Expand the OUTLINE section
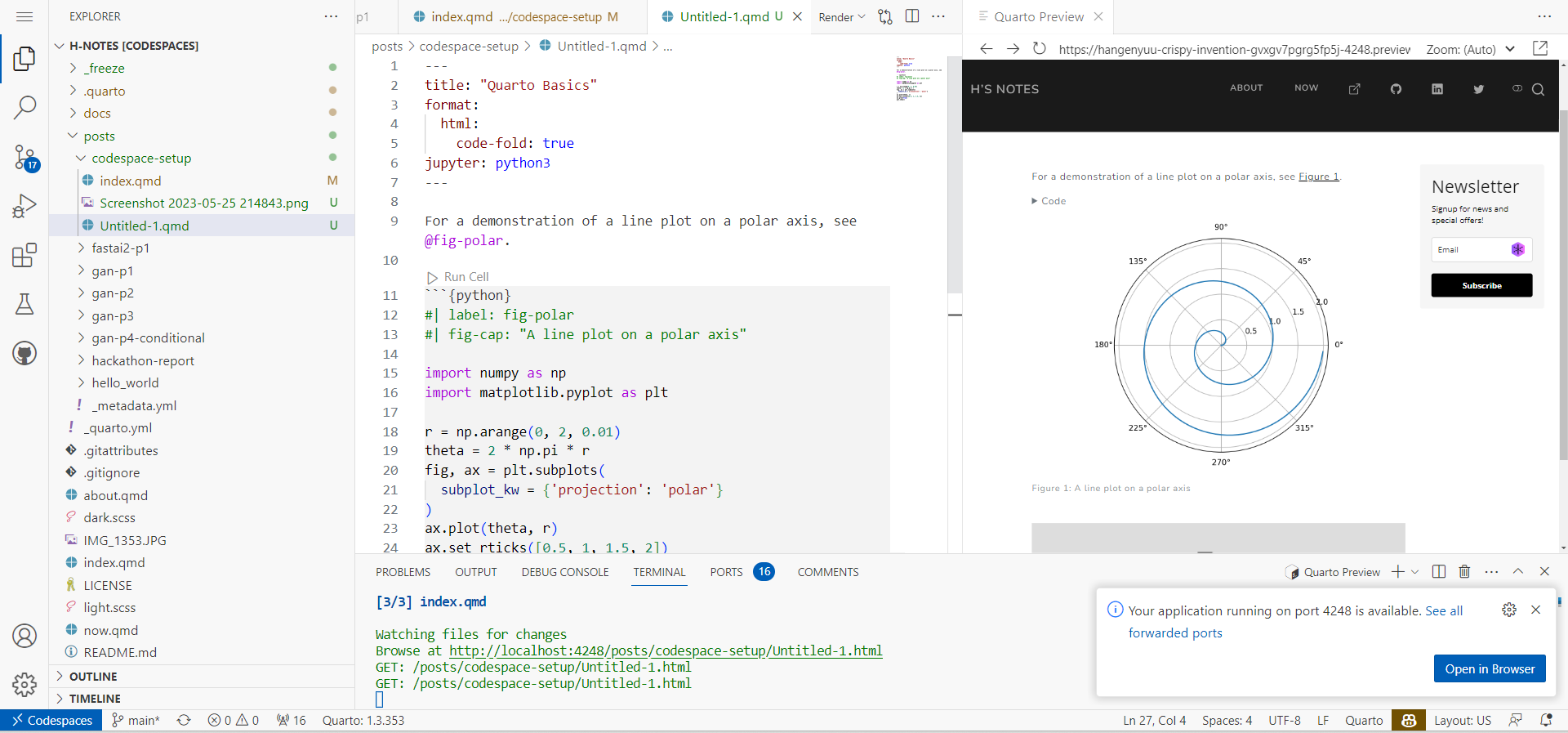 [x=93, y=677]
